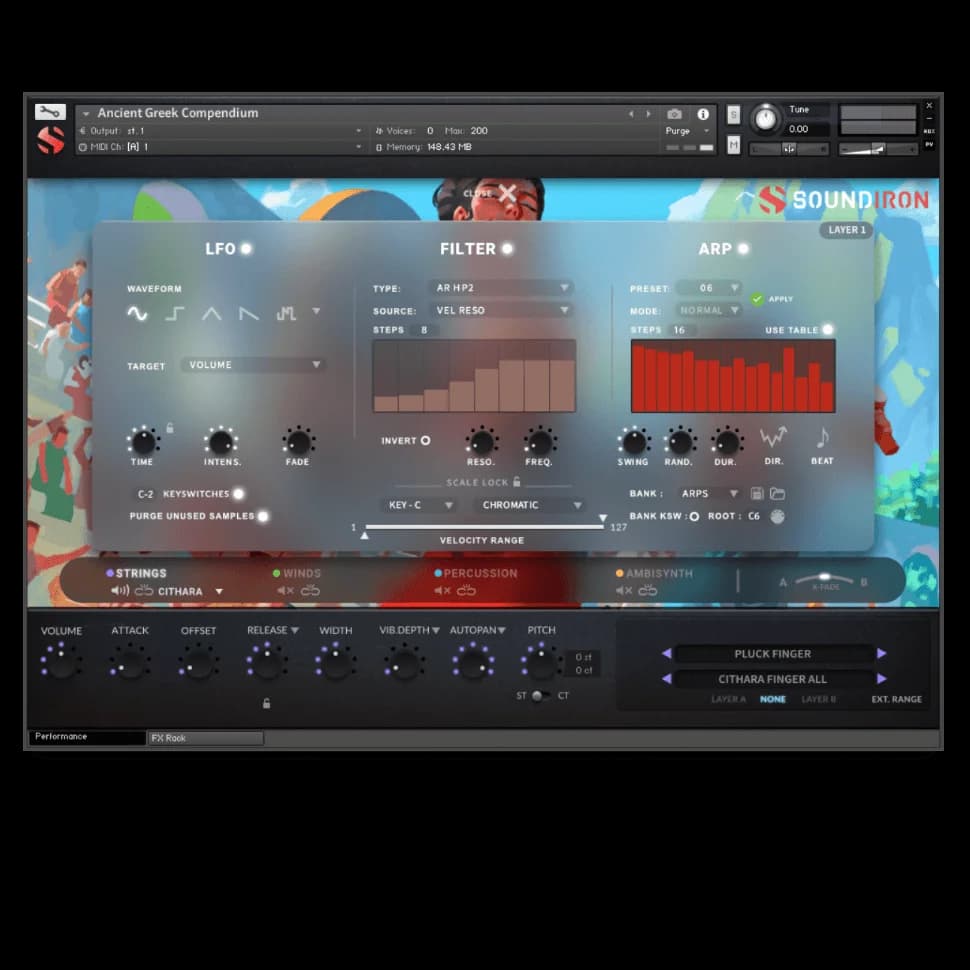Open the LFO Target Volume dropdown
970x970 pixels.
[x=254, y=365]
